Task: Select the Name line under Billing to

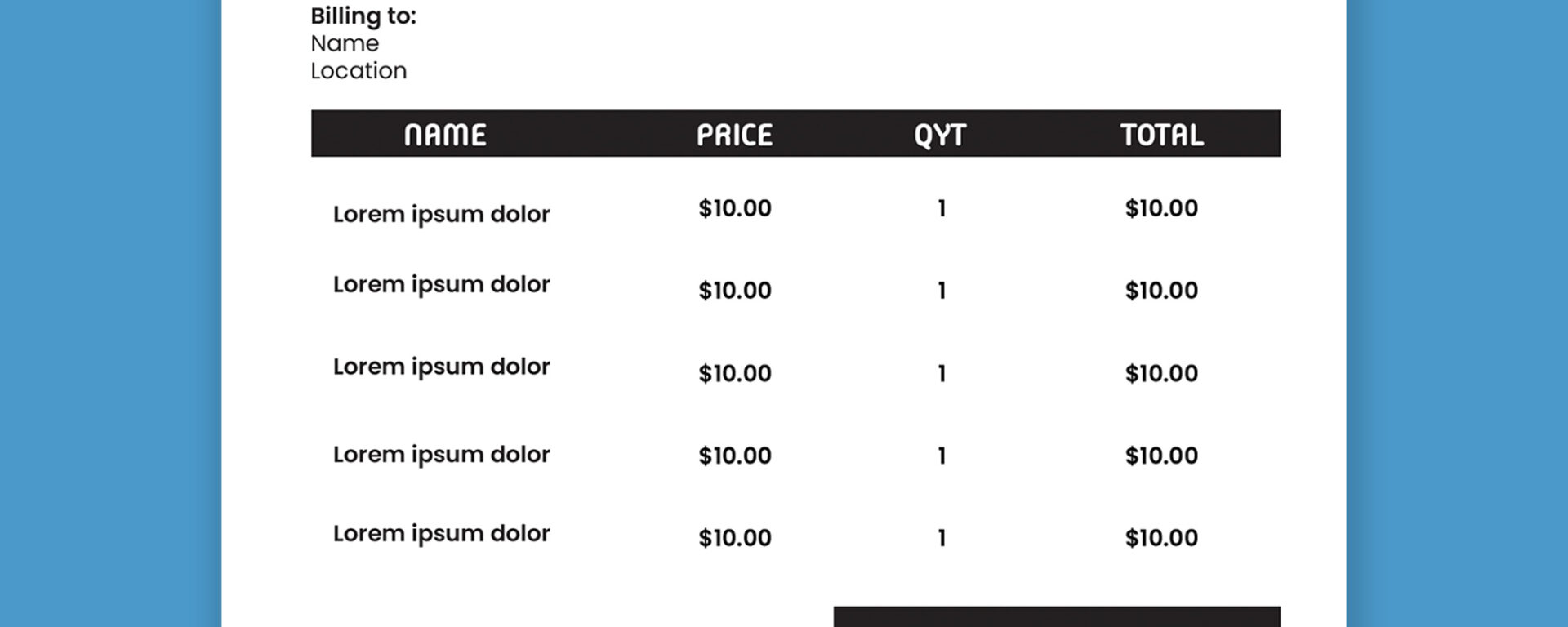Action: pos(345,43)
